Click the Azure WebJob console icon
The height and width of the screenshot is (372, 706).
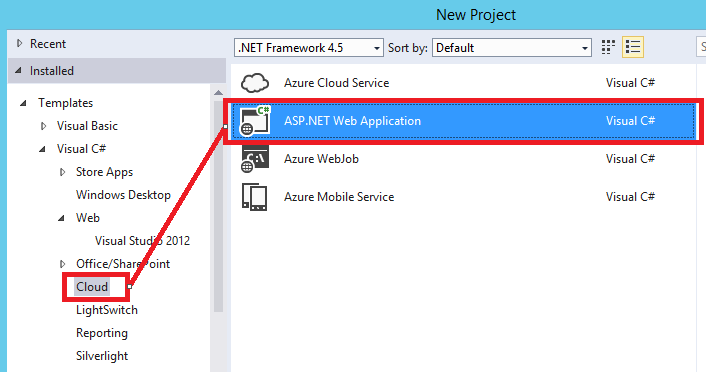click(255, 159)
